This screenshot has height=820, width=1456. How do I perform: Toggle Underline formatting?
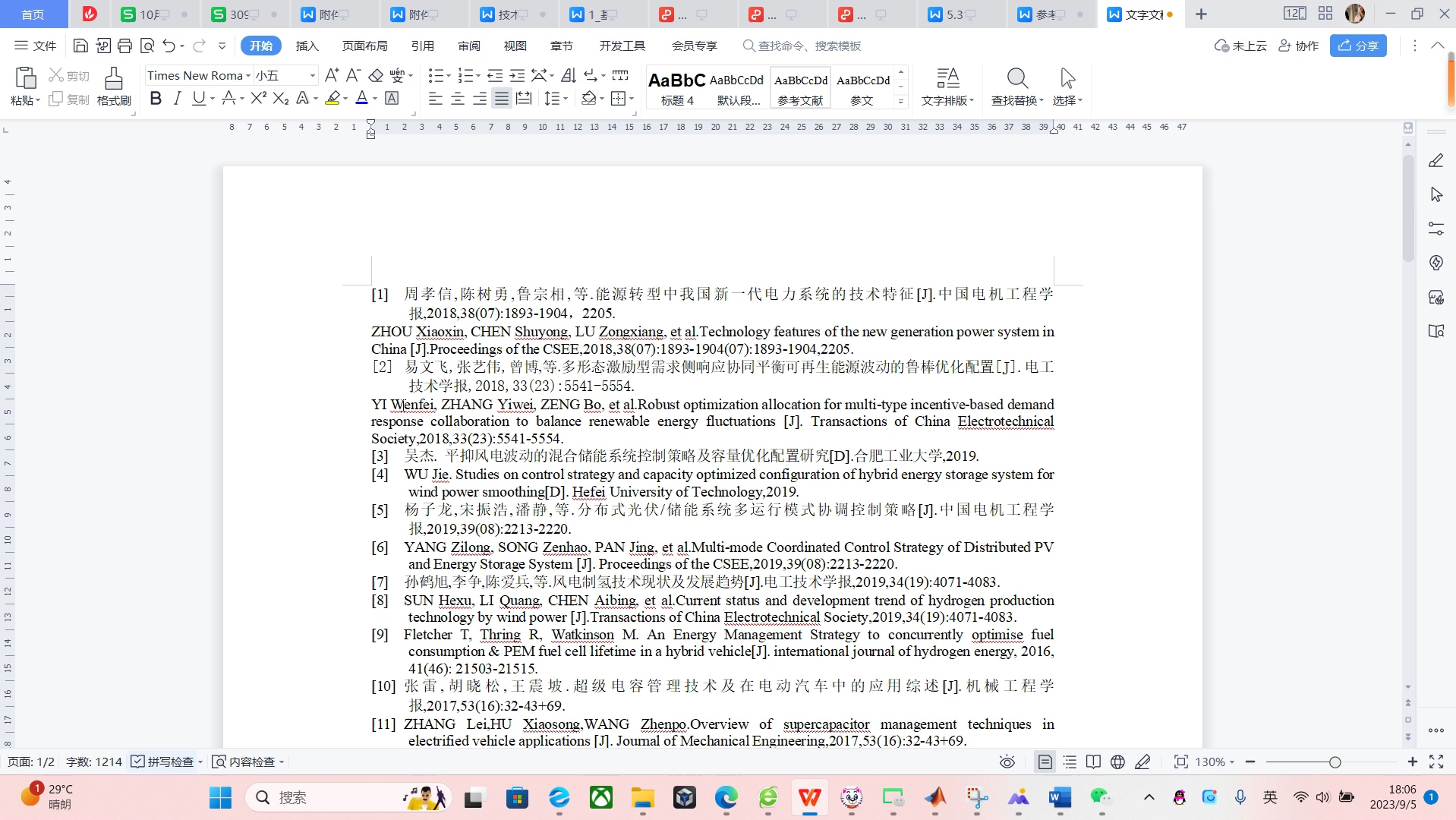coord(199,98)
